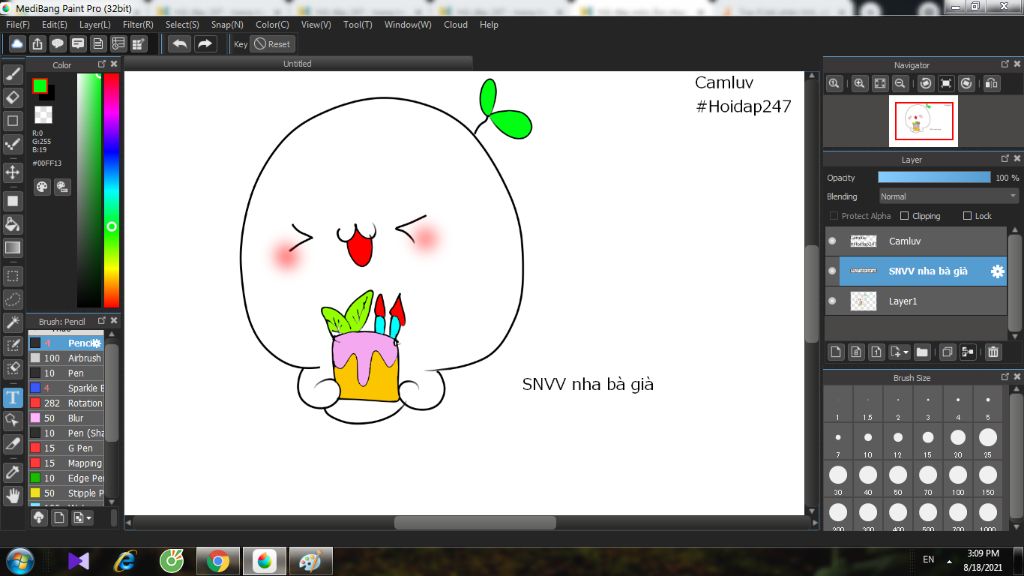Select the Eyedropper tool
This screenshot has height=576, width=1024.
point(12,472)
